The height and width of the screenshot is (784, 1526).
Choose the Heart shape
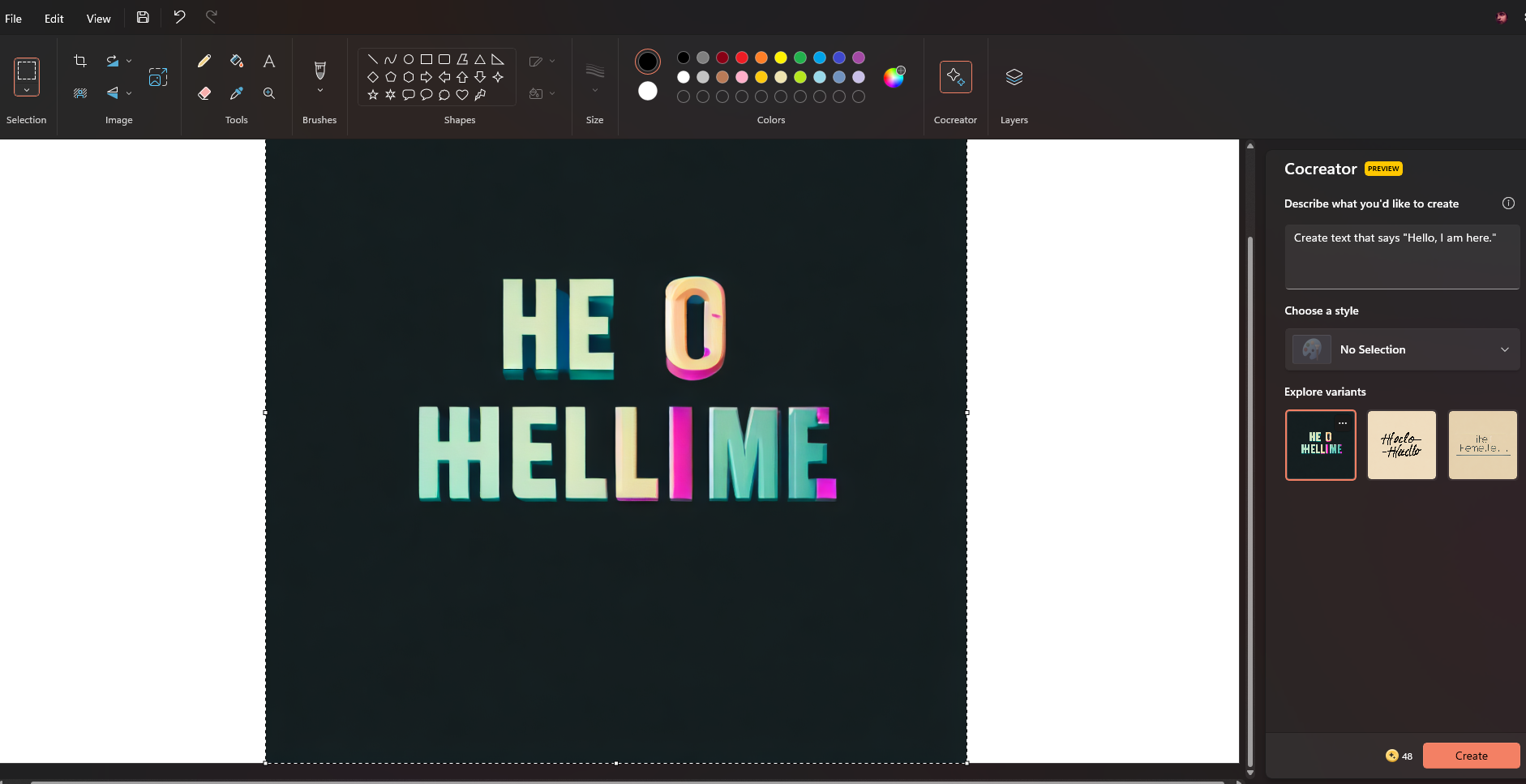click(x=462, y=95)
